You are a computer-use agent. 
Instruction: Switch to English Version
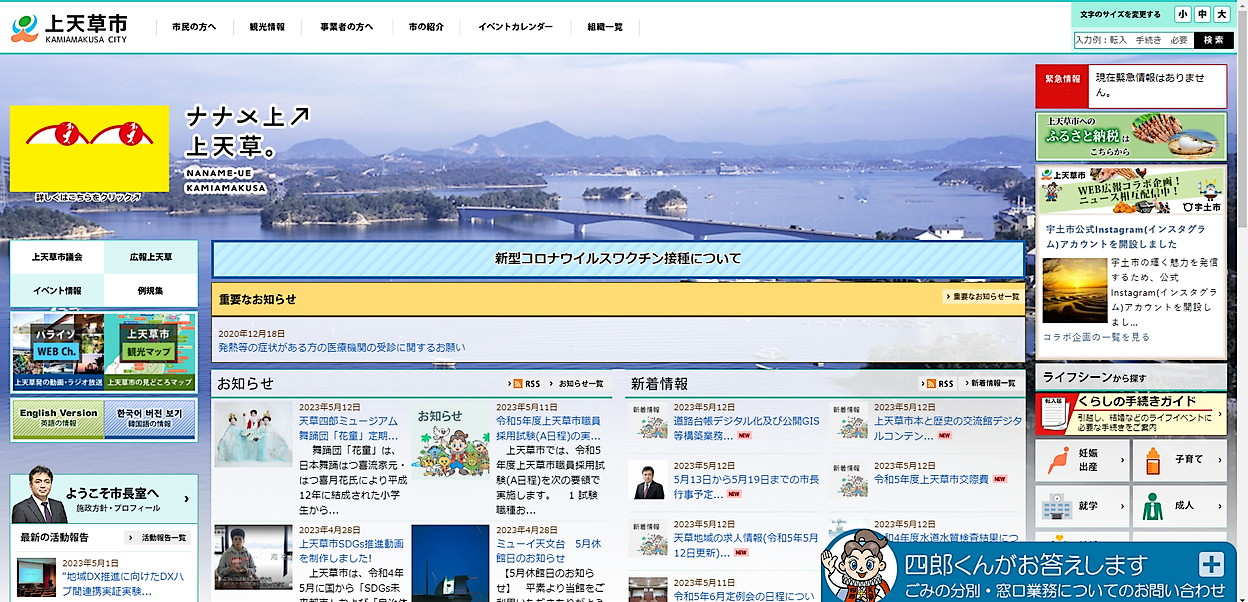(58, 418)
